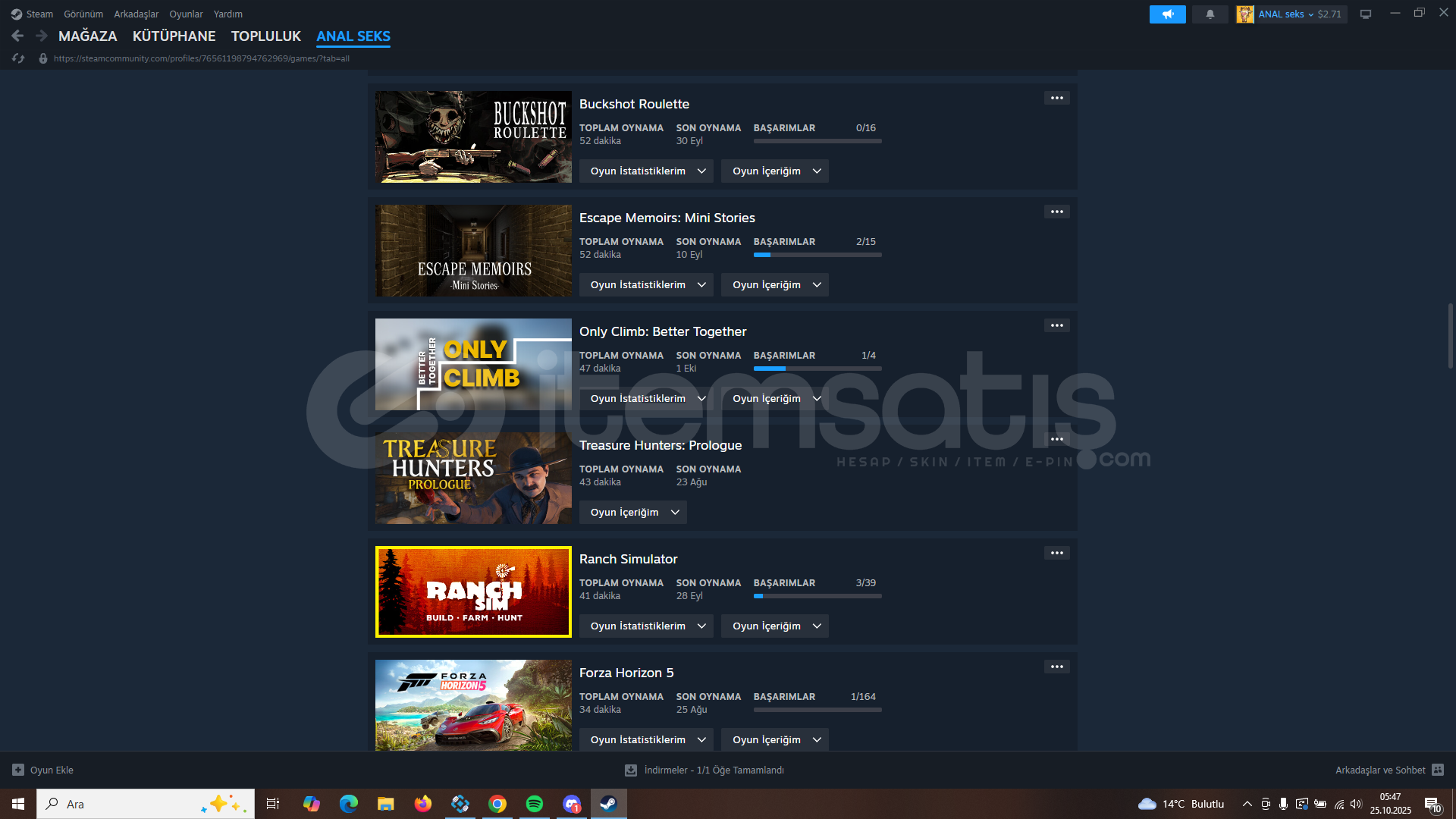Open the downloads tray icon
Screen dimensions: 1456x819
(x=630, y=770)
